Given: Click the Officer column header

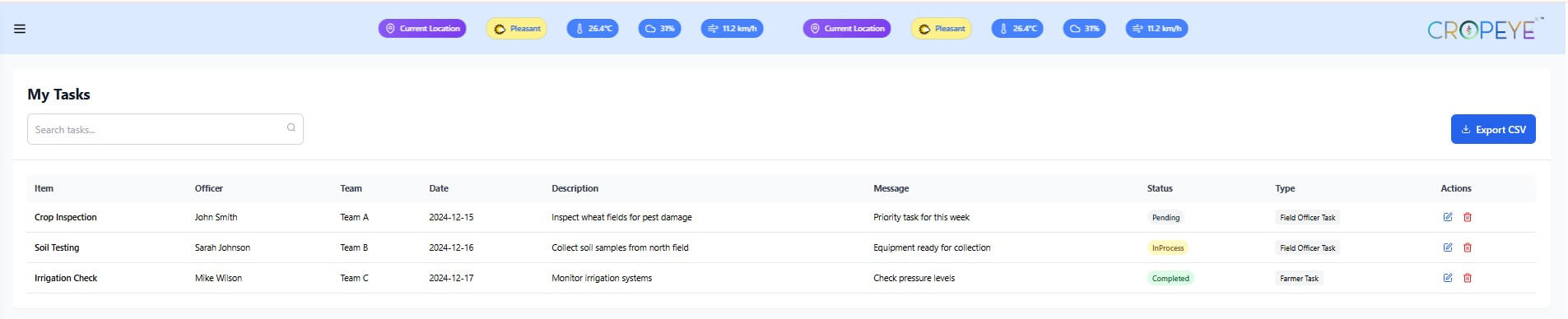Looking at the screenshot, I should tap(209, 188).
